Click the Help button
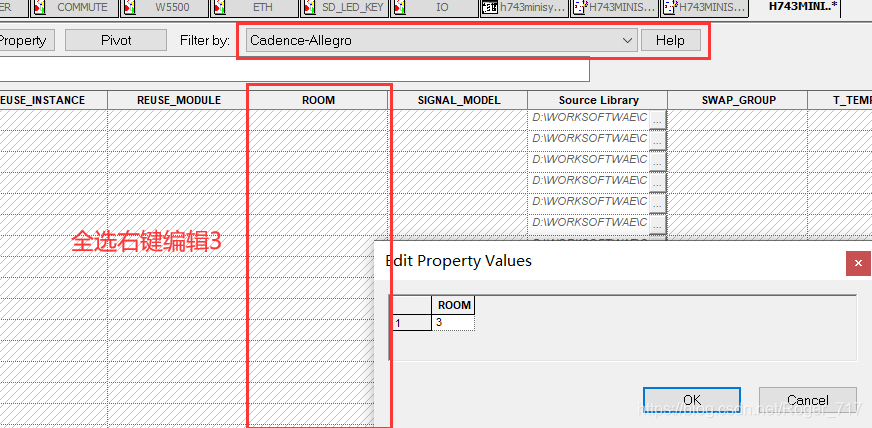This screenshot has height=428, width=872. (x=670, y=41)
